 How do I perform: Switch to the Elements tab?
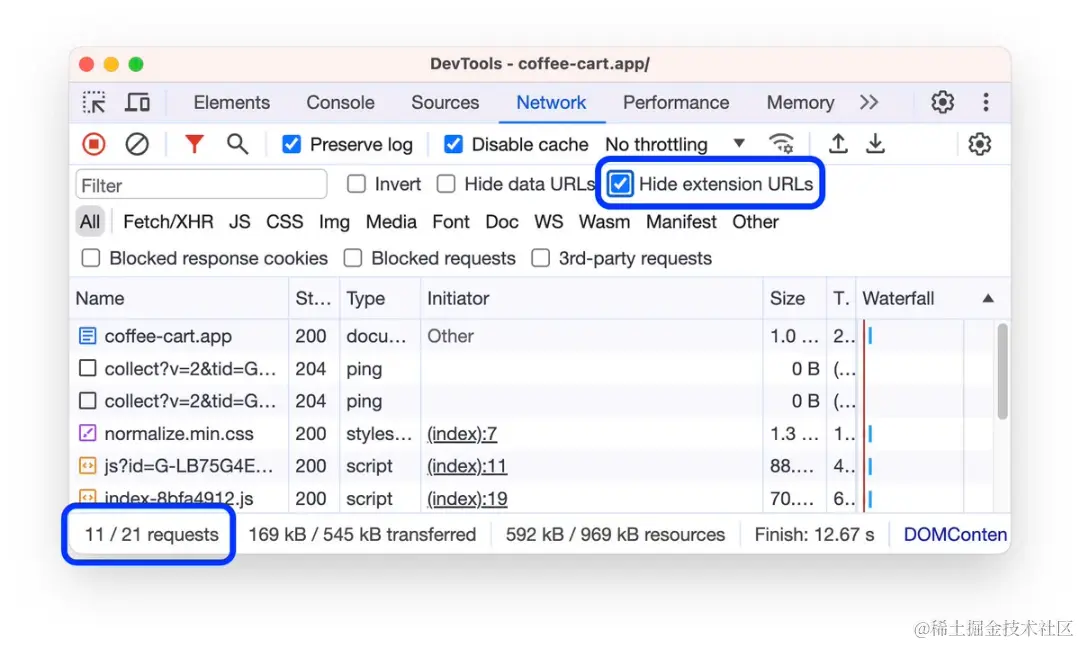231,103
